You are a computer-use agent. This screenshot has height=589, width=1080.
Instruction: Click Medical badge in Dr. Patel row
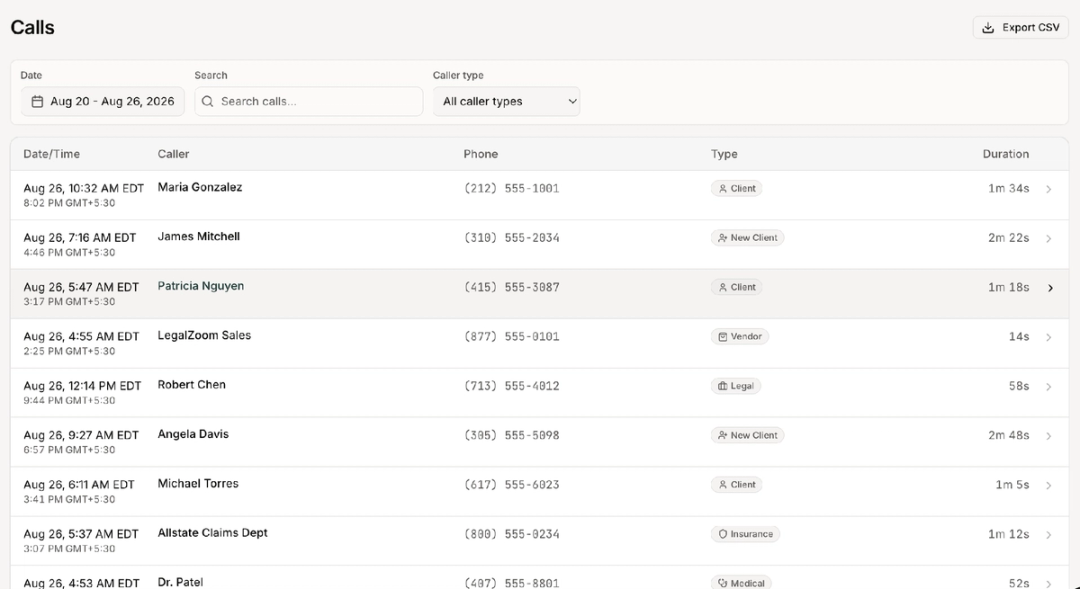[x=741, y=583]
